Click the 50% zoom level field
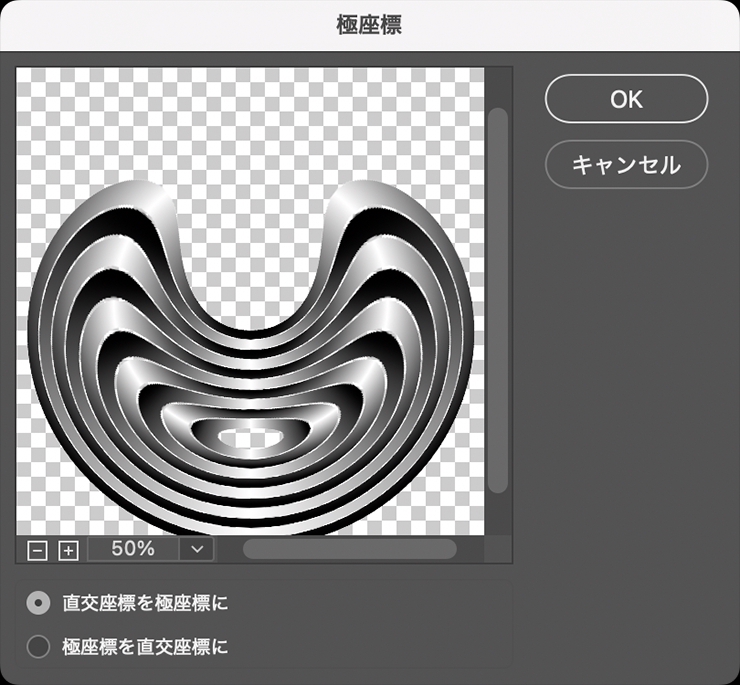Screen dimensions: 740x685 pyautogui.click(x=133, y=549)
